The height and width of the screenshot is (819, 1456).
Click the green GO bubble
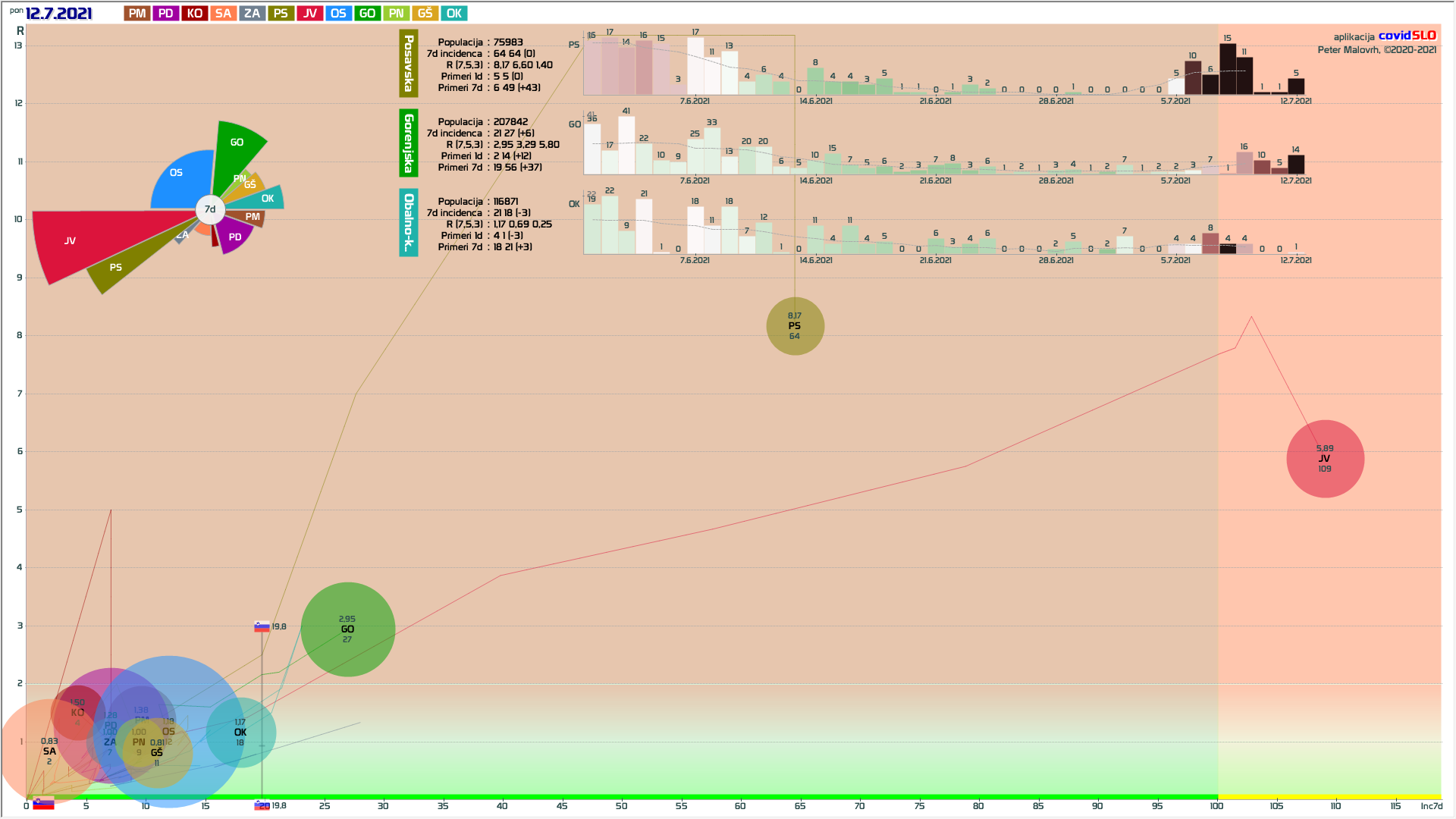347,629
